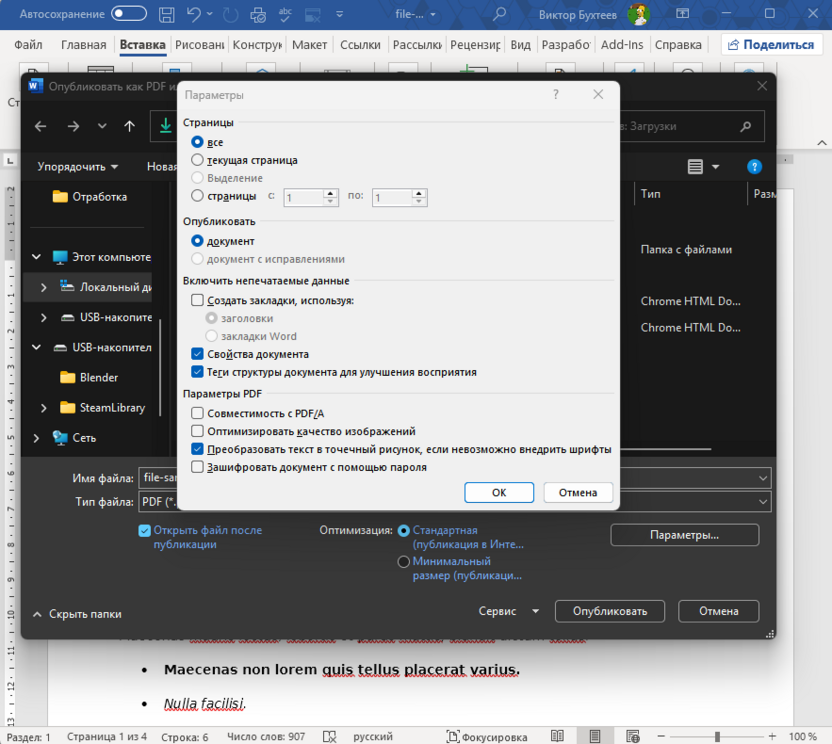
Task: Click the blue help icon in file dialog
Action: point(754,167)
